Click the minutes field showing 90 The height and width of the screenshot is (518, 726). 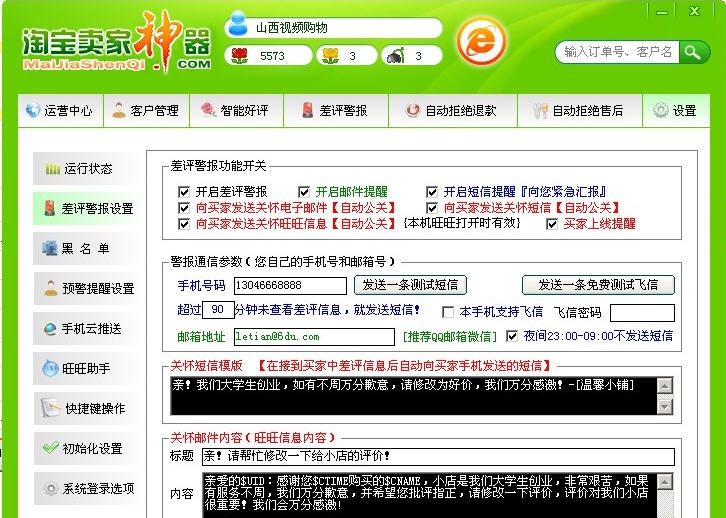click(x=218, y=310)
